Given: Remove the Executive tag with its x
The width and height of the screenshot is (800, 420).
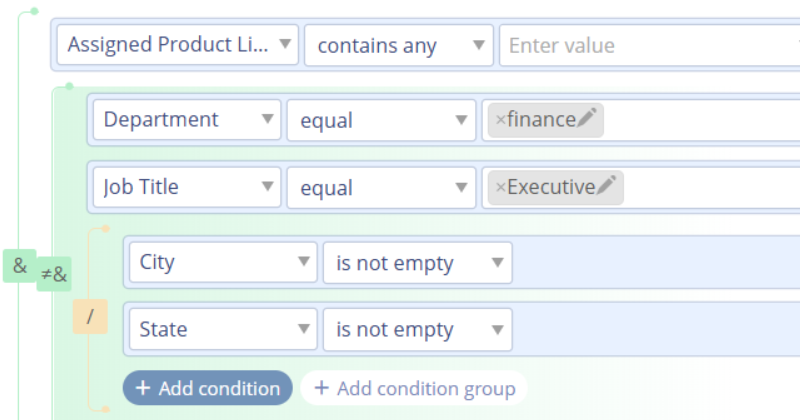Looking at the screenshot, I should point(501,187).
